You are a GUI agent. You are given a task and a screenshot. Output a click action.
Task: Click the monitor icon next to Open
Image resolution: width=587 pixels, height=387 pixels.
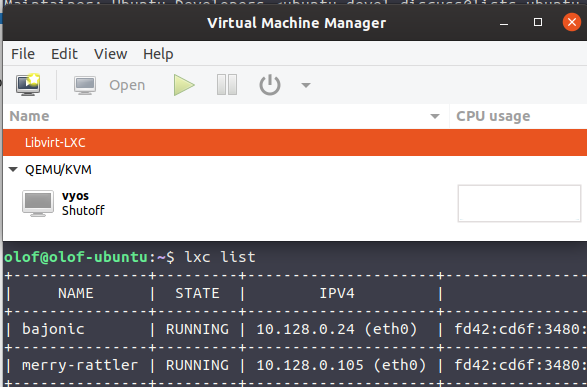tap(85, 85)
